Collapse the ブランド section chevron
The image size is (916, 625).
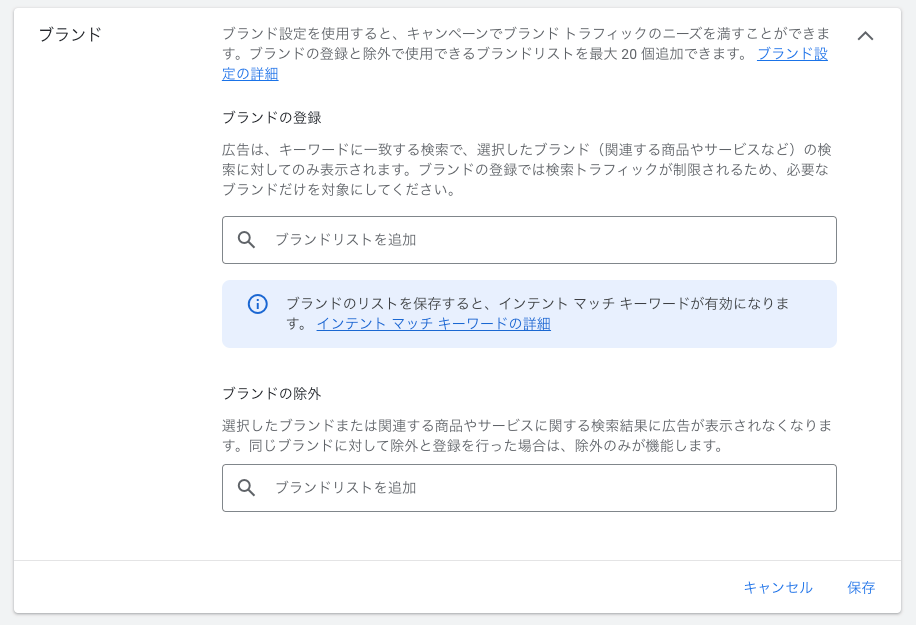tap(865, 36)
